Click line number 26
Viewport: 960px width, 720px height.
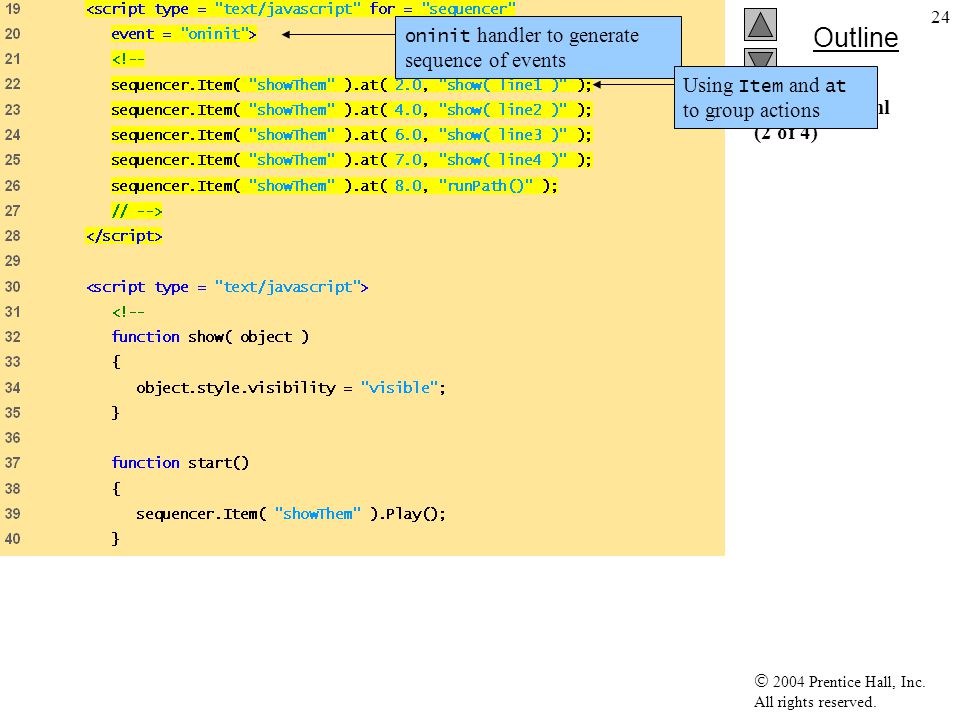[12, 186]
